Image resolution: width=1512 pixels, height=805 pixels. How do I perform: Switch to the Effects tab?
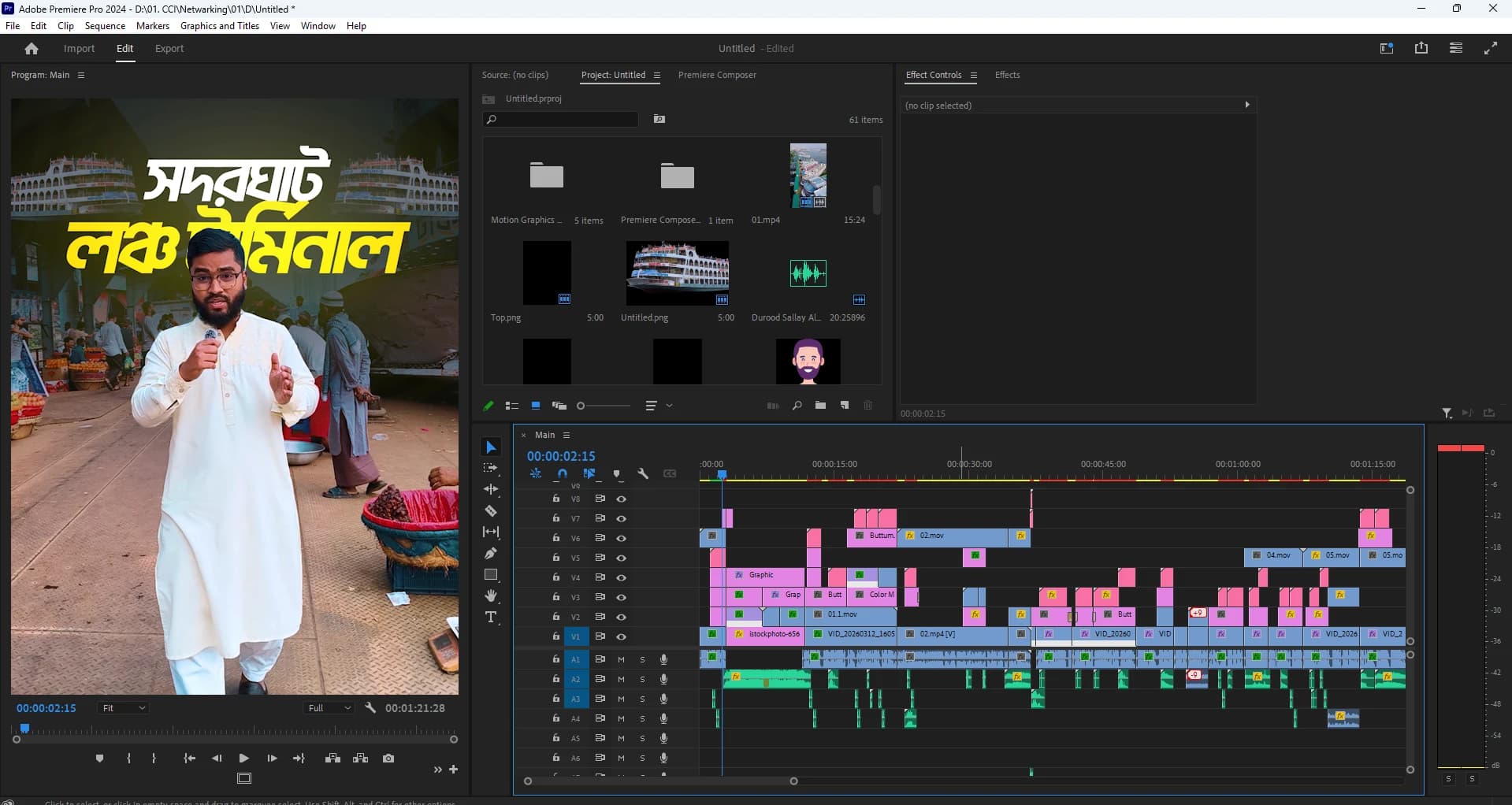1007,75
